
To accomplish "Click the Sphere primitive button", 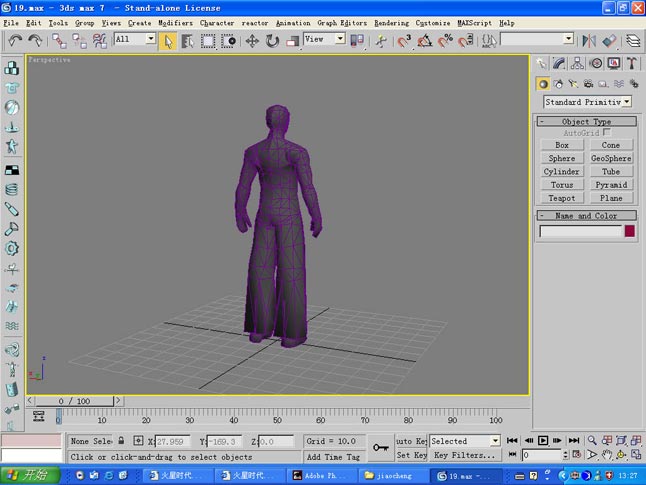I will (x=562, y=158).
